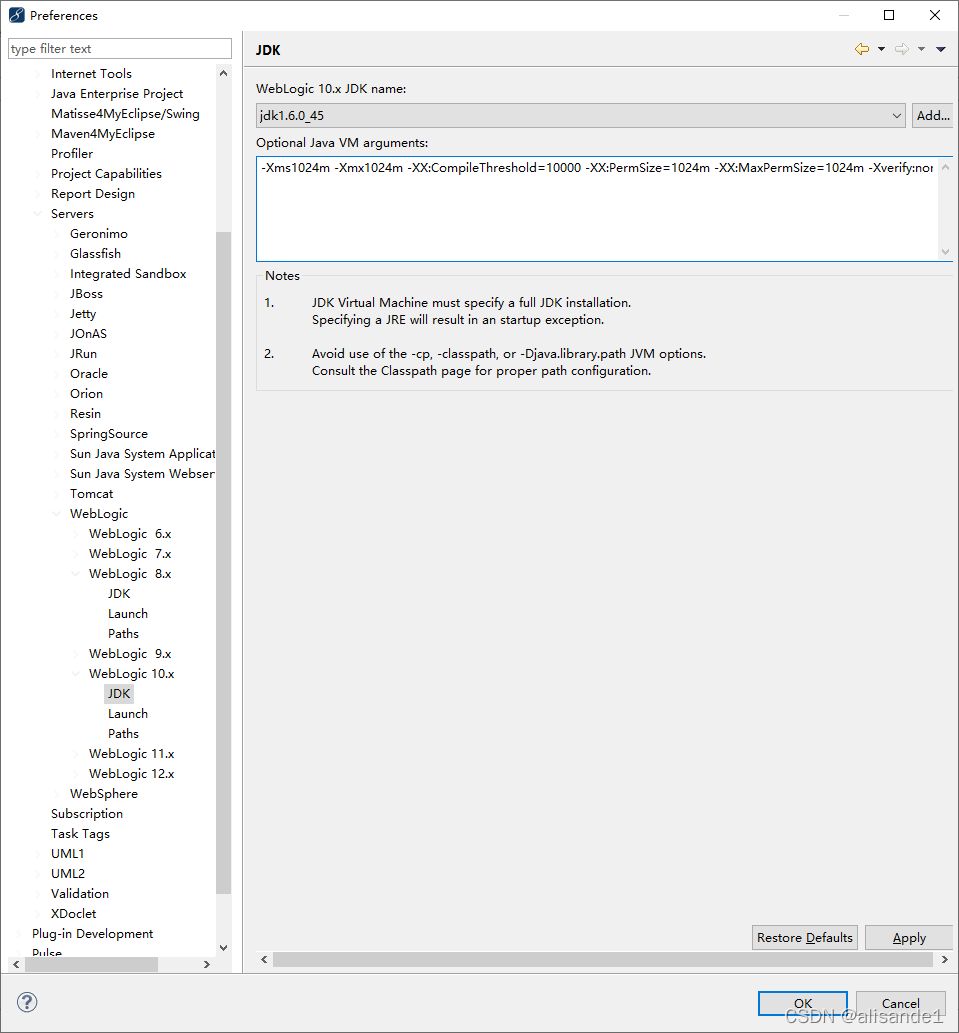Click the Preferences title bar icon
The height and width of the screenshot is (1033, 959).
[x=15, y=15]
